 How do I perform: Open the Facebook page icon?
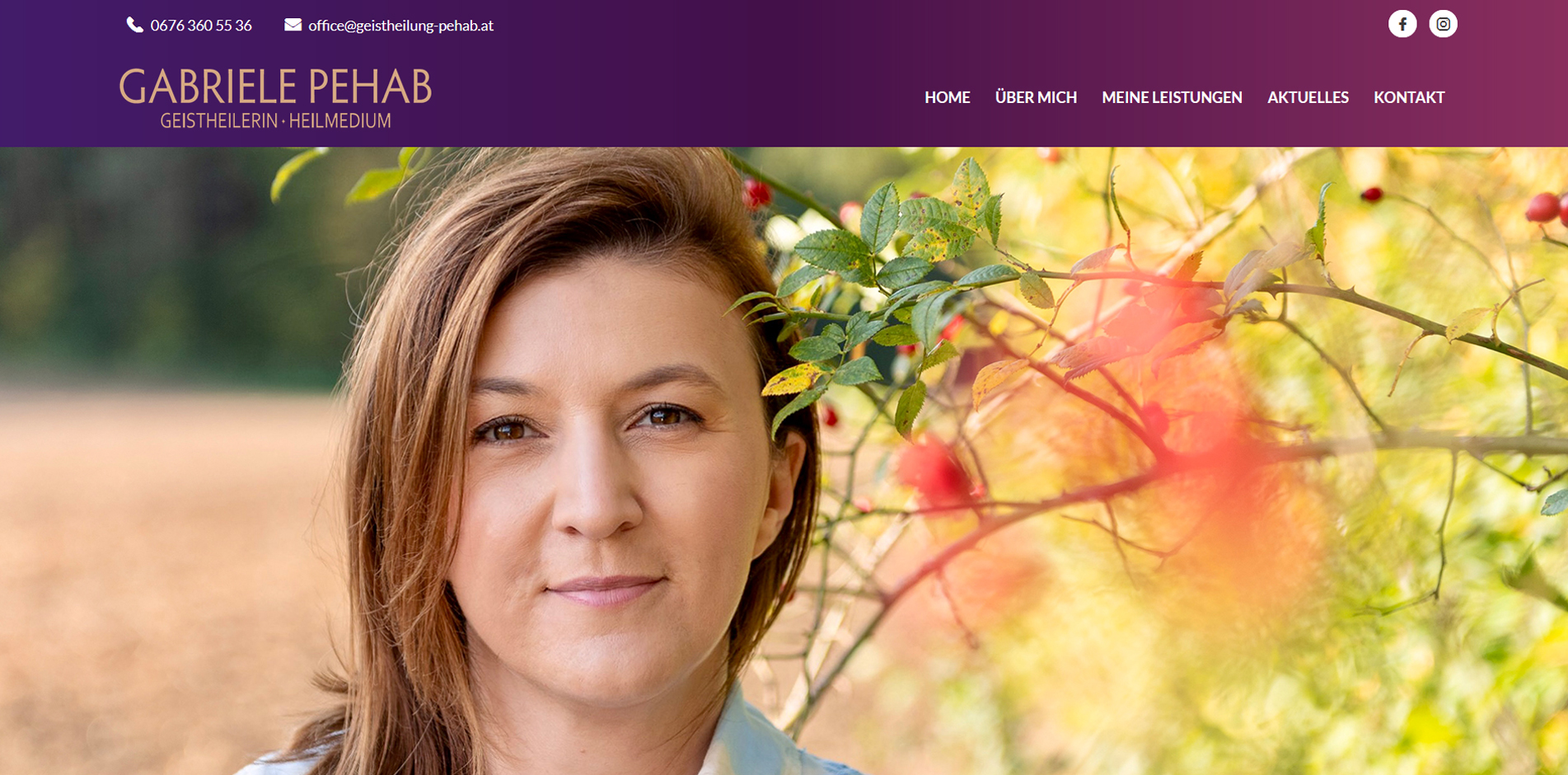[1402, 24]
